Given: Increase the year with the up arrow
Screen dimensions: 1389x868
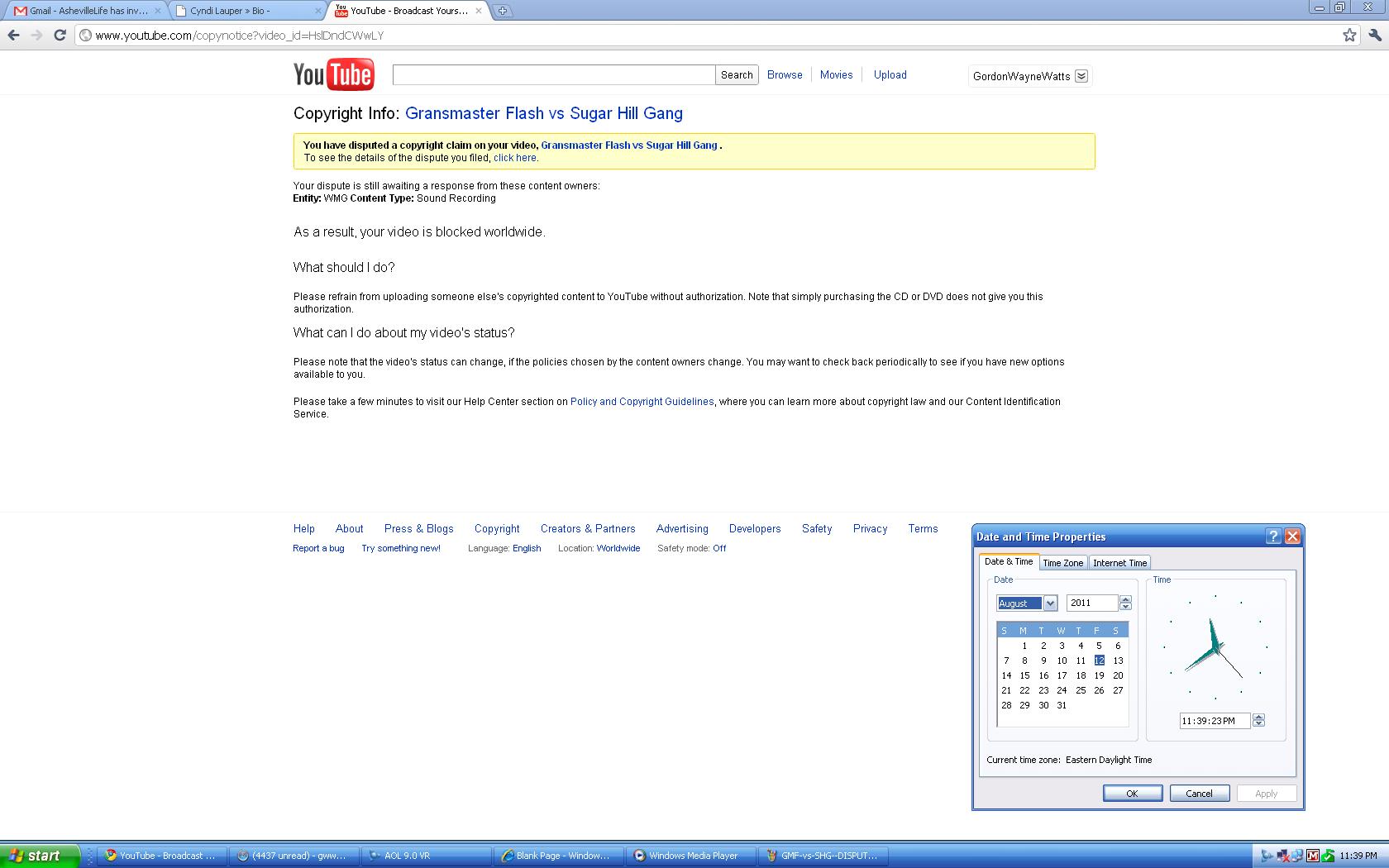Looking at the screenshot, I should pos(1125,599).
